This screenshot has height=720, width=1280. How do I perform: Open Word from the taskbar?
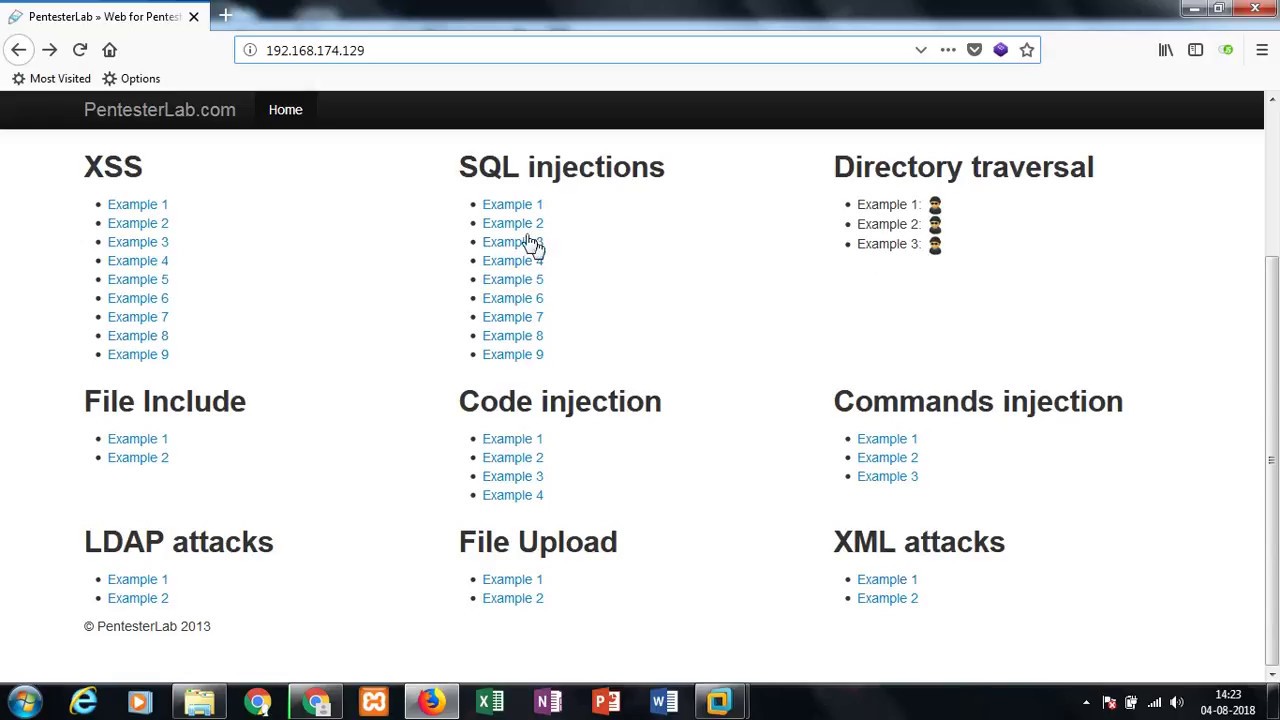pos(664,702)
